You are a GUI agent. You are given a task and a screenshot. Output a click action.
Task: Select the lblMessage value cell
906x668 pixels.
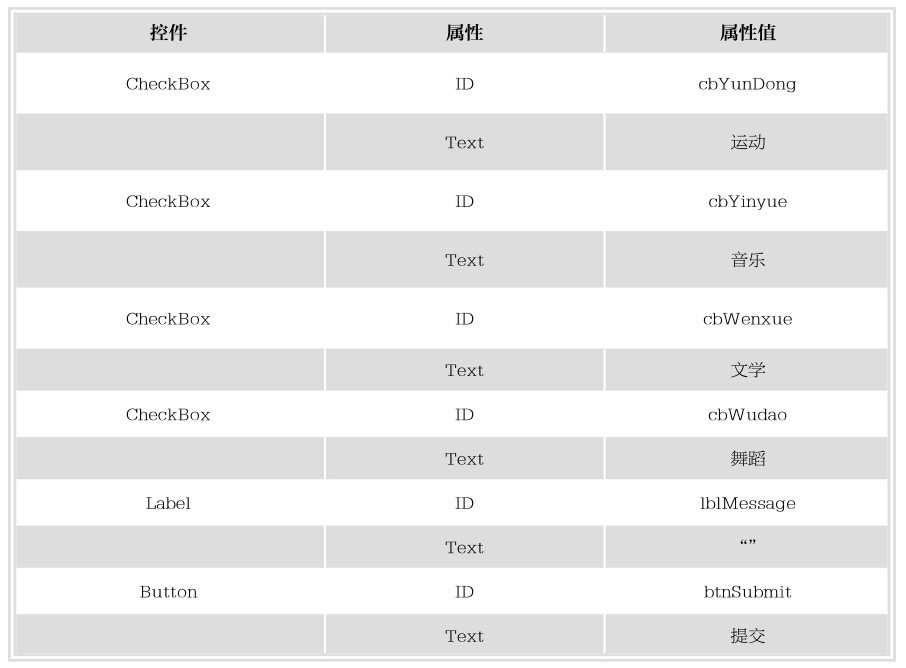[x=747, y=503]
